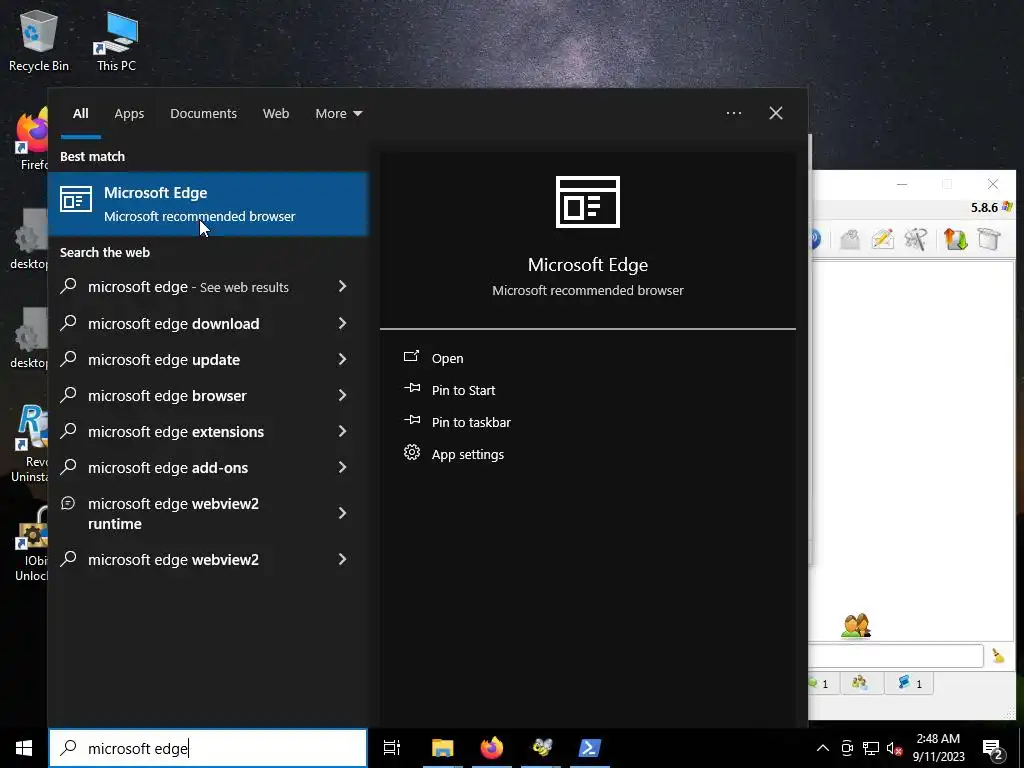Open the bee application on the taskbar
This screenshot has height=768, width=1024.
click(x=541, y=748)
